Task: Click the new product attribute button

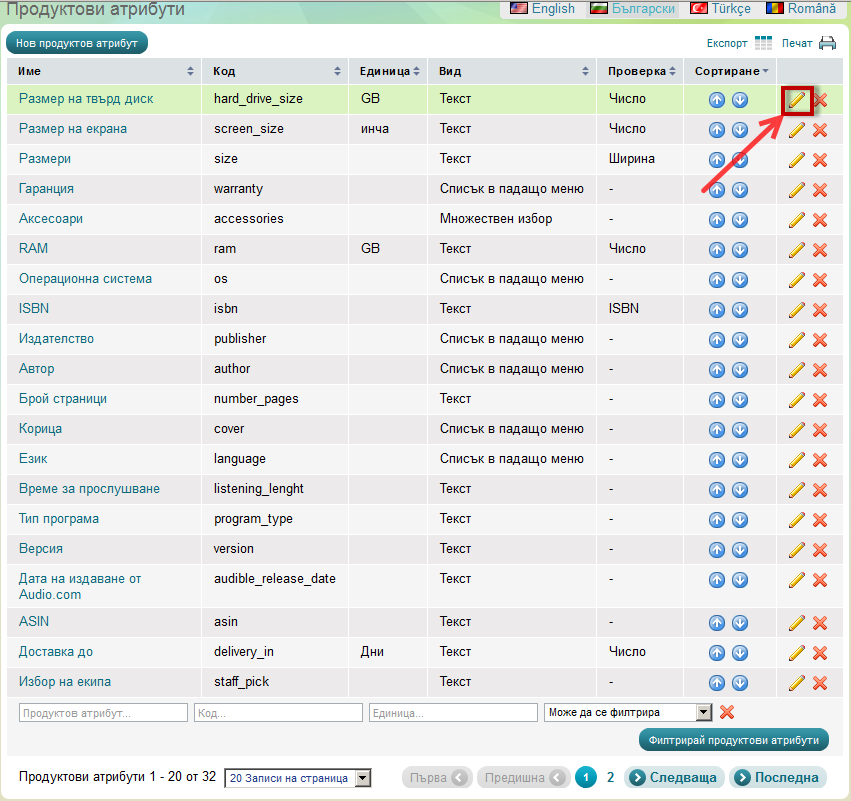Action: (x=77, y=43)
